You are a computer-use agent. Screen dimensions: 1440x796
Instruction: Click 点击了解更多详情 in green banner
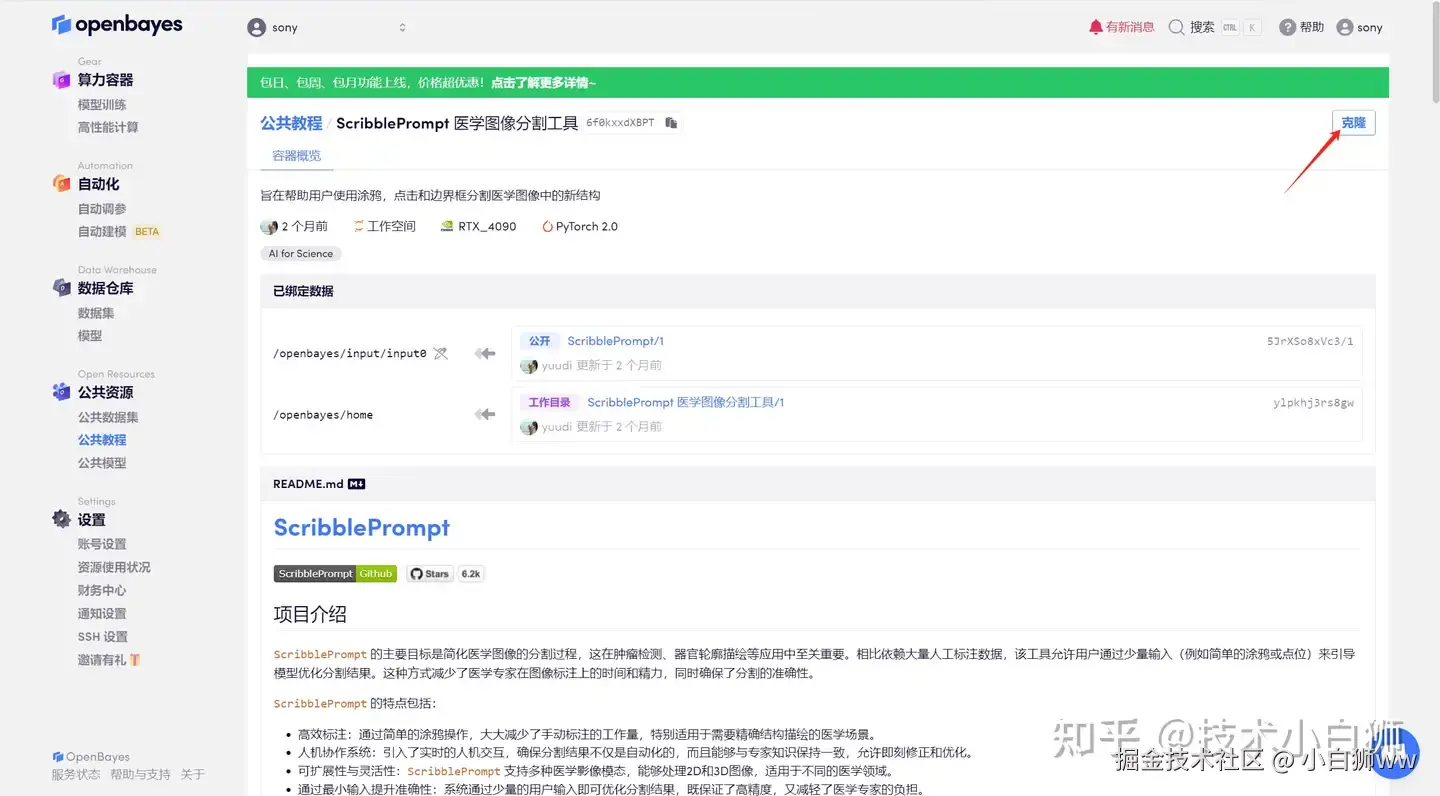point(543,83)
